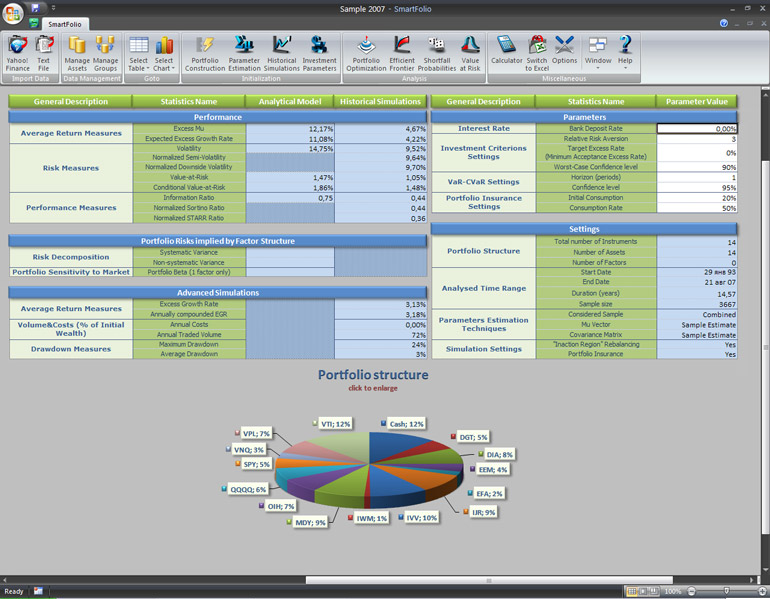
Task: Click the Advanced Simulations header
Action: (x=217, y=293)
